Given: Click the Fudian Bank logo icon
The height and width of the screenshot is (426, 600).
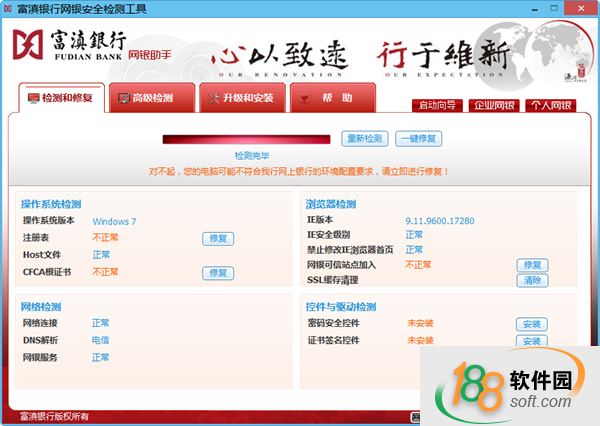Looking at the screenshot, I should (28, 45).
